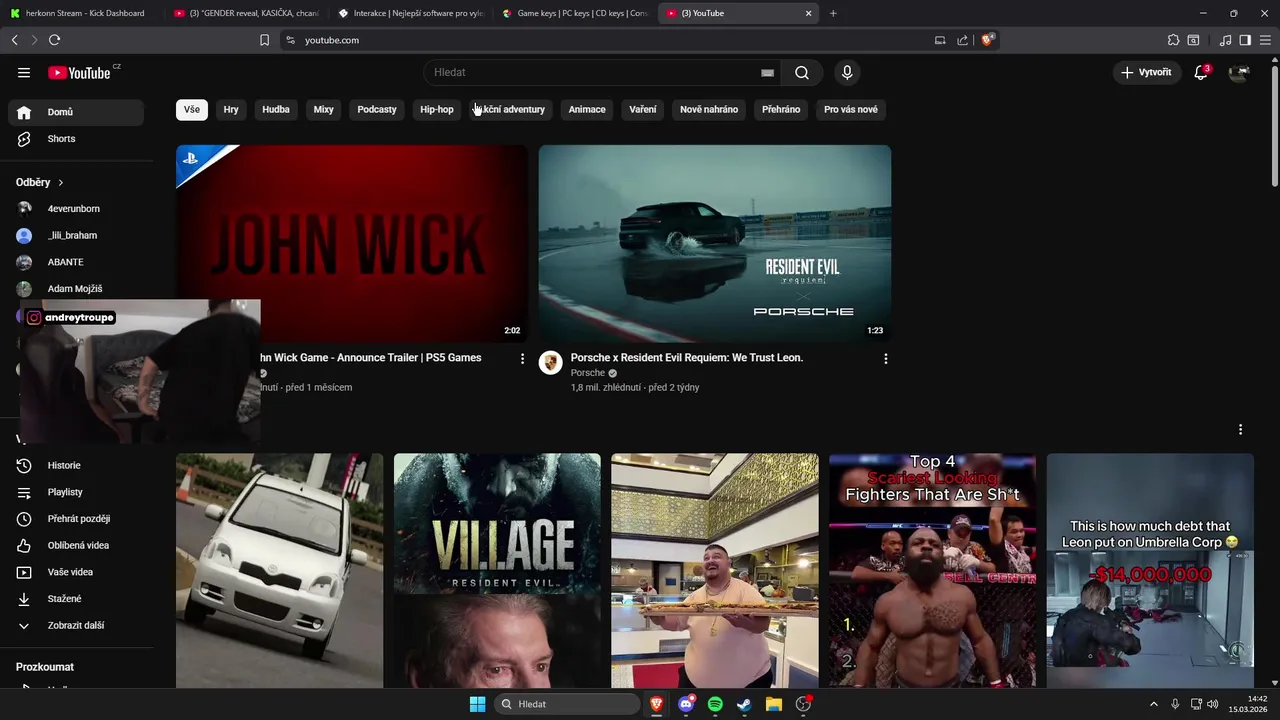Bookmark this page in the browser
This screenshot has width=1280, height=720.
tap(264, 40)
